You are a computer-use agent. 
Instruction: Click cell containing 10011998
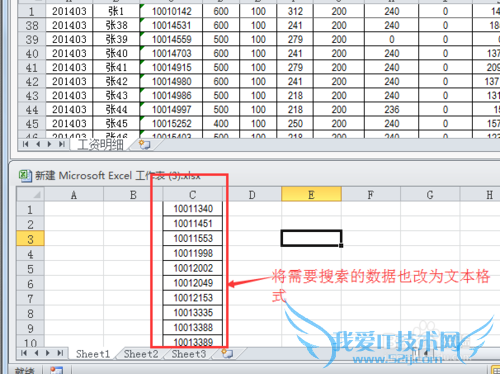(193, 253)
